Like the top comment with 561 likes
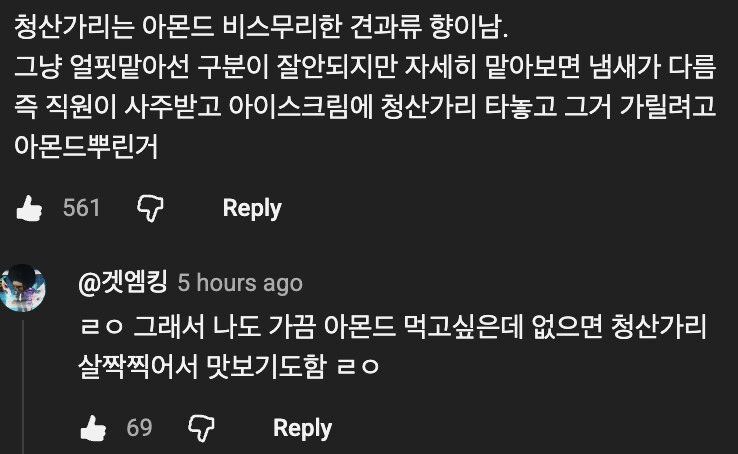Image resolution: width=738 pixels, height=454 pixels. [28, 208]
